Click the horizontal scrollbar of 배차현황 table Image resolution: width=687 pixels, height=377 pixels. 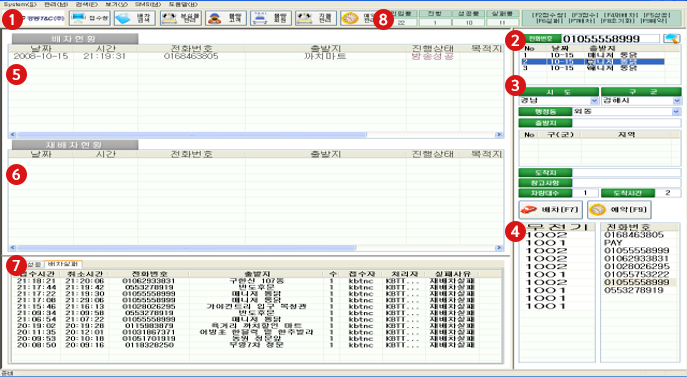192,135
